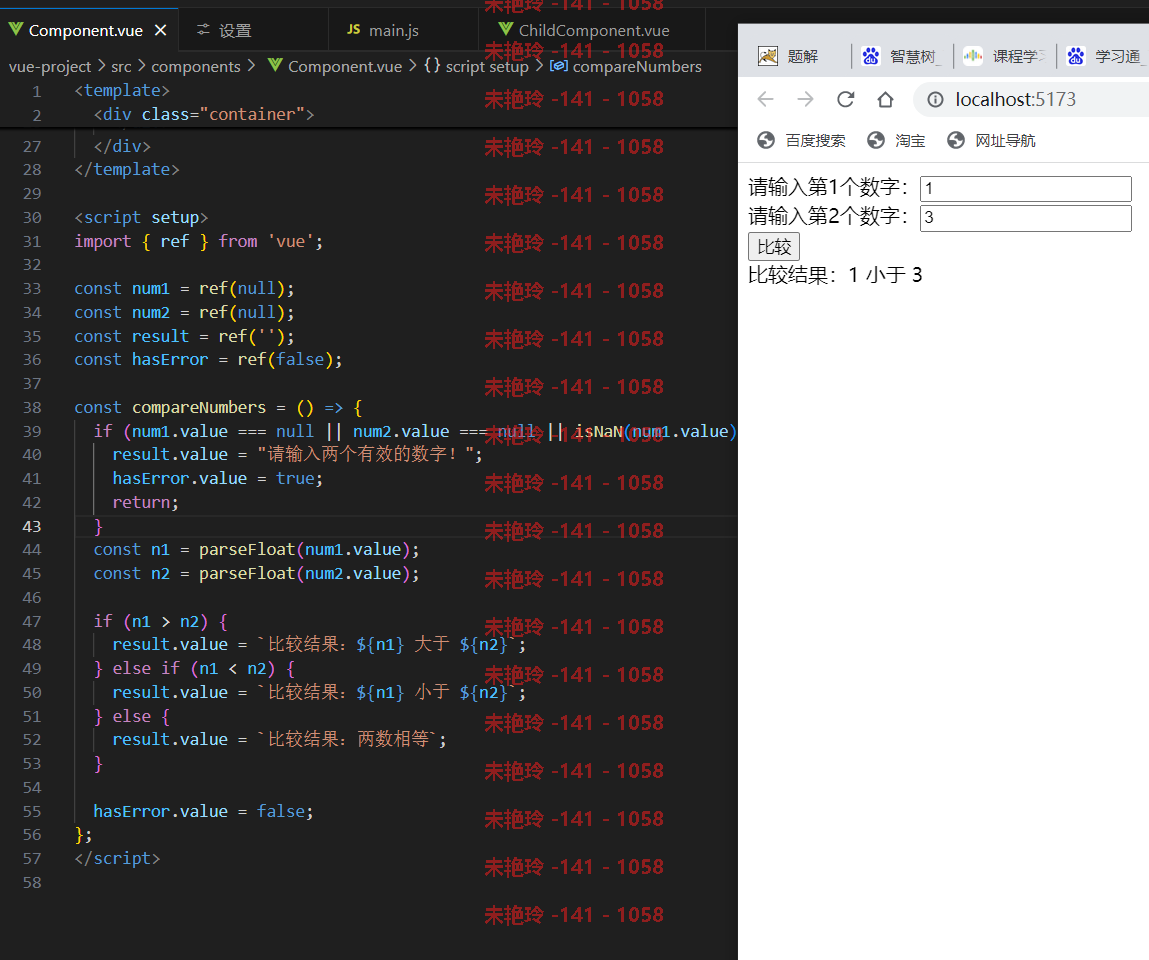1149x960 pixels.
Task: Open the 智慧树 browser tab
Action: tap(901, 56)
